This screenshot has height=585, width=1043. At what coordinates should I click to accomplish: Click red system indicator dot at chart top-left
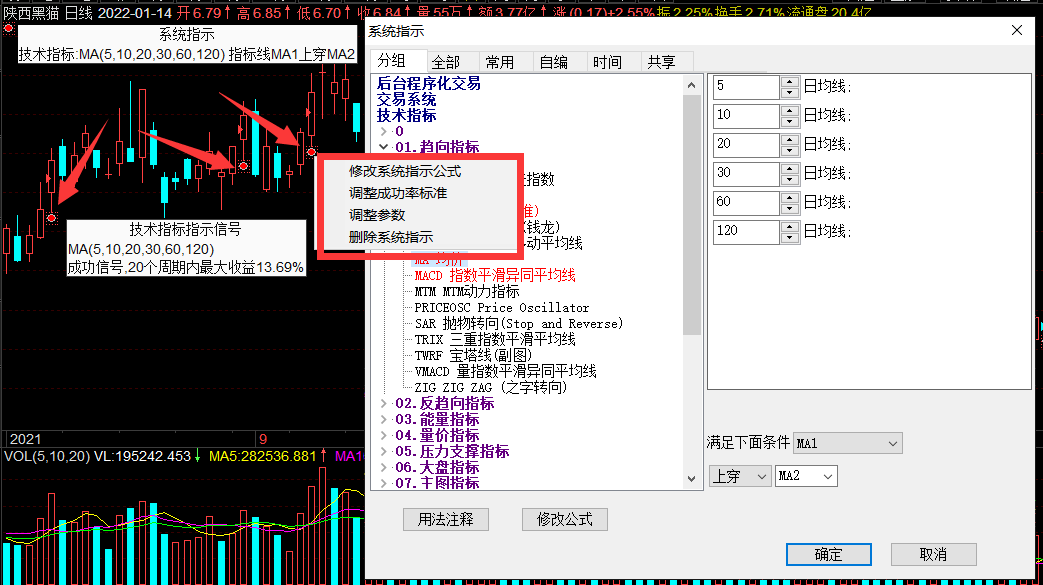(8, 28)
